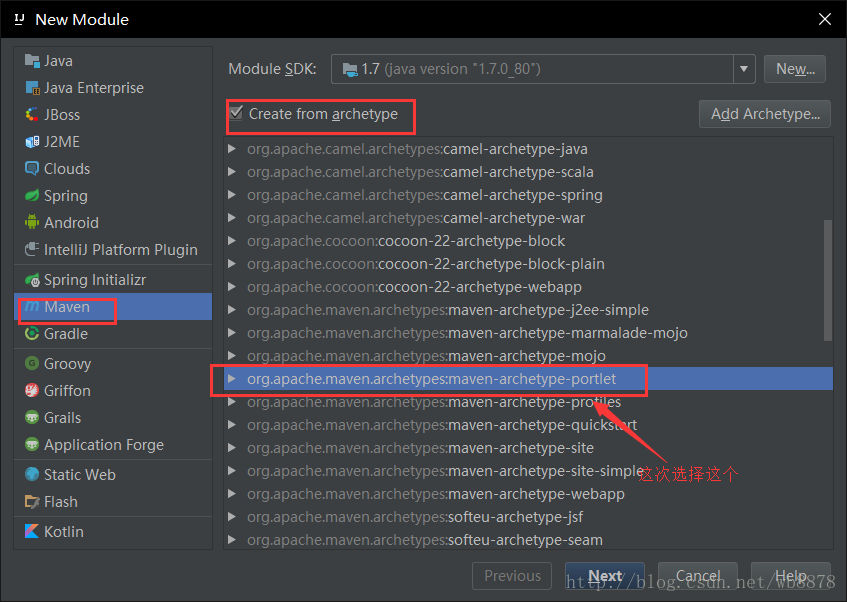The height and width of the screenshot is (602, 847).
Task: Expand the softeu-archetype-jsf node
Action: pos(232,517)
